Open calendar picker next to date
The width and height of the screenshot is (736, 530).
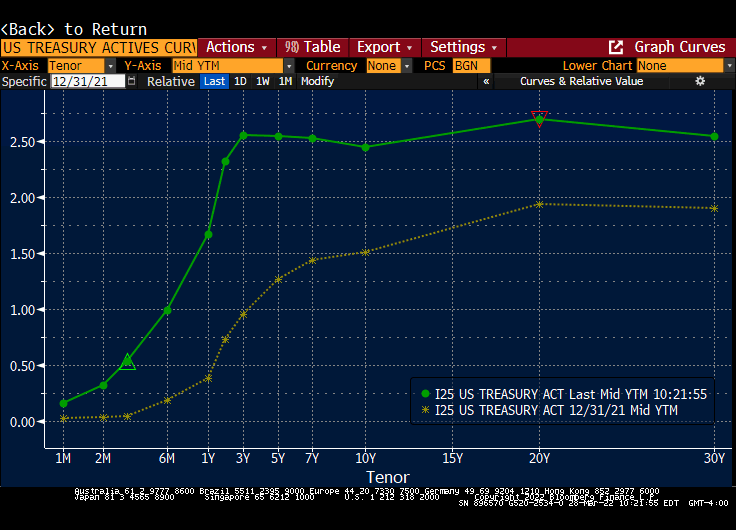coord(132,81)
